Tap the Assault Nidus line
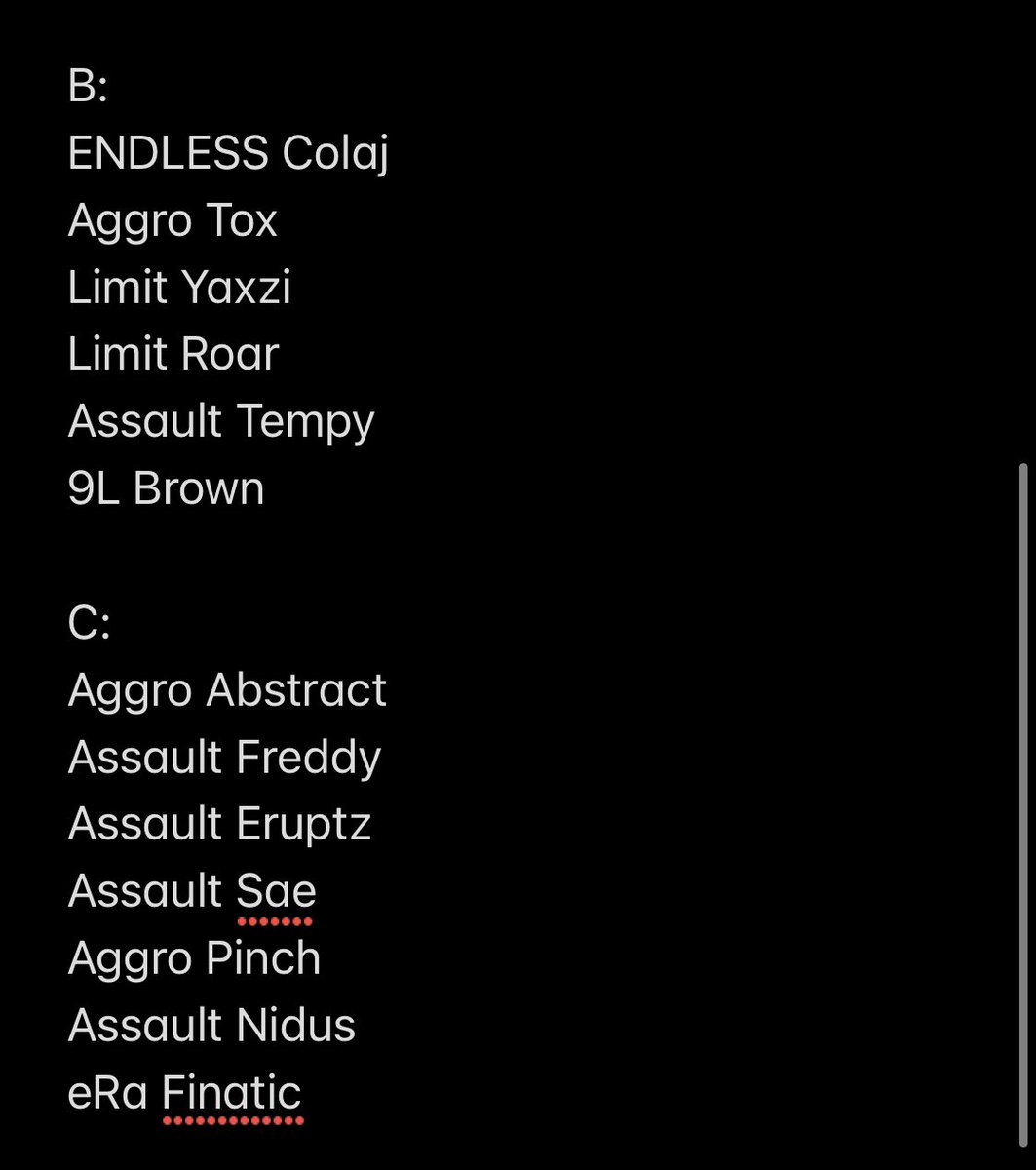This screenshot has height=1170, width=1036. point(211,1026)
